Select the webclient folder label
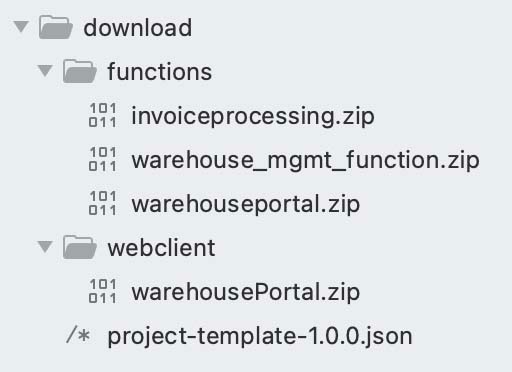The height and width of the screenshot is (372, 512). click(x=161, y=248)
